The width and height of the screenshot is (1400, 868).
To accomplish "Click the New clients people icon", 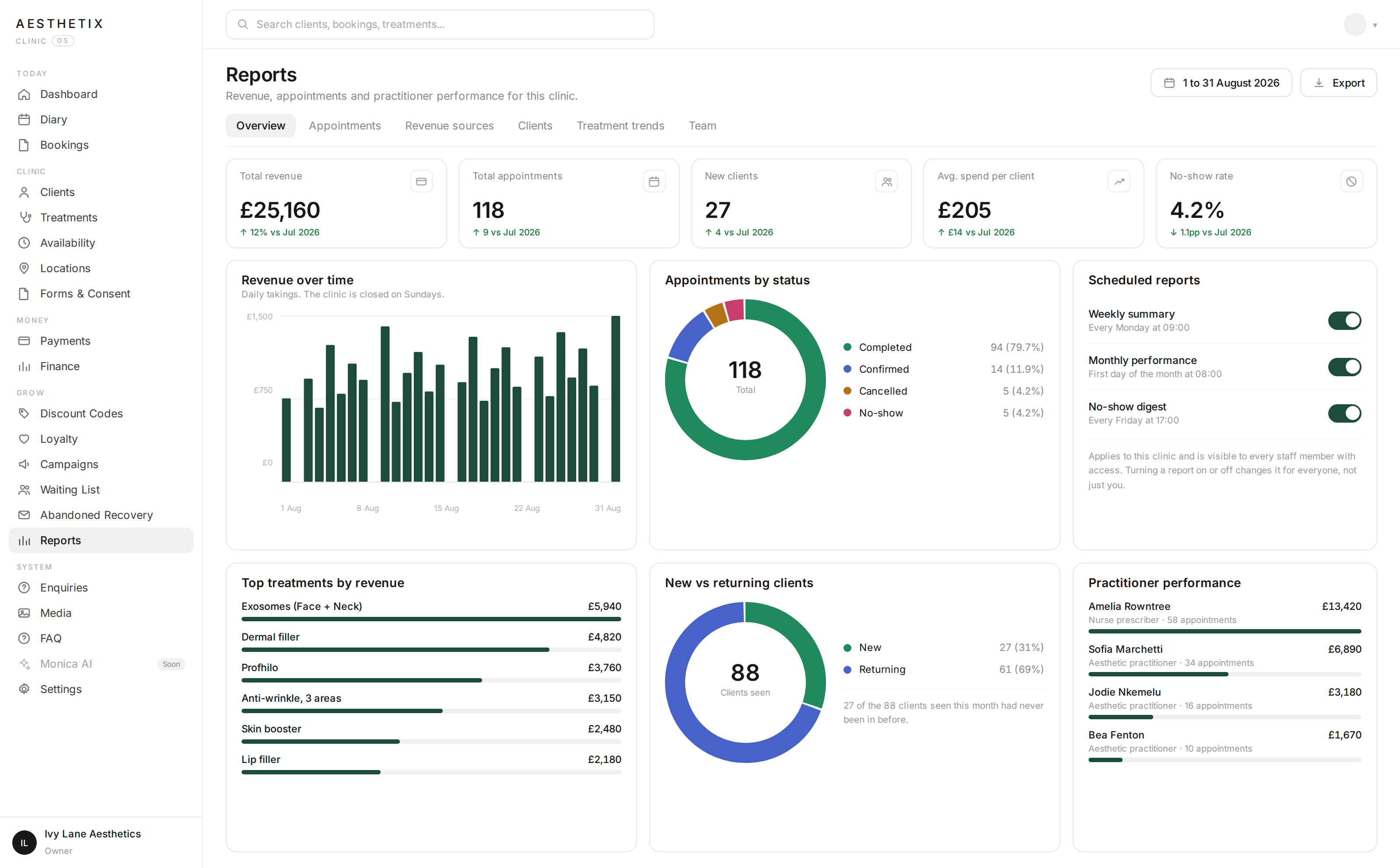I will (887, 182).
